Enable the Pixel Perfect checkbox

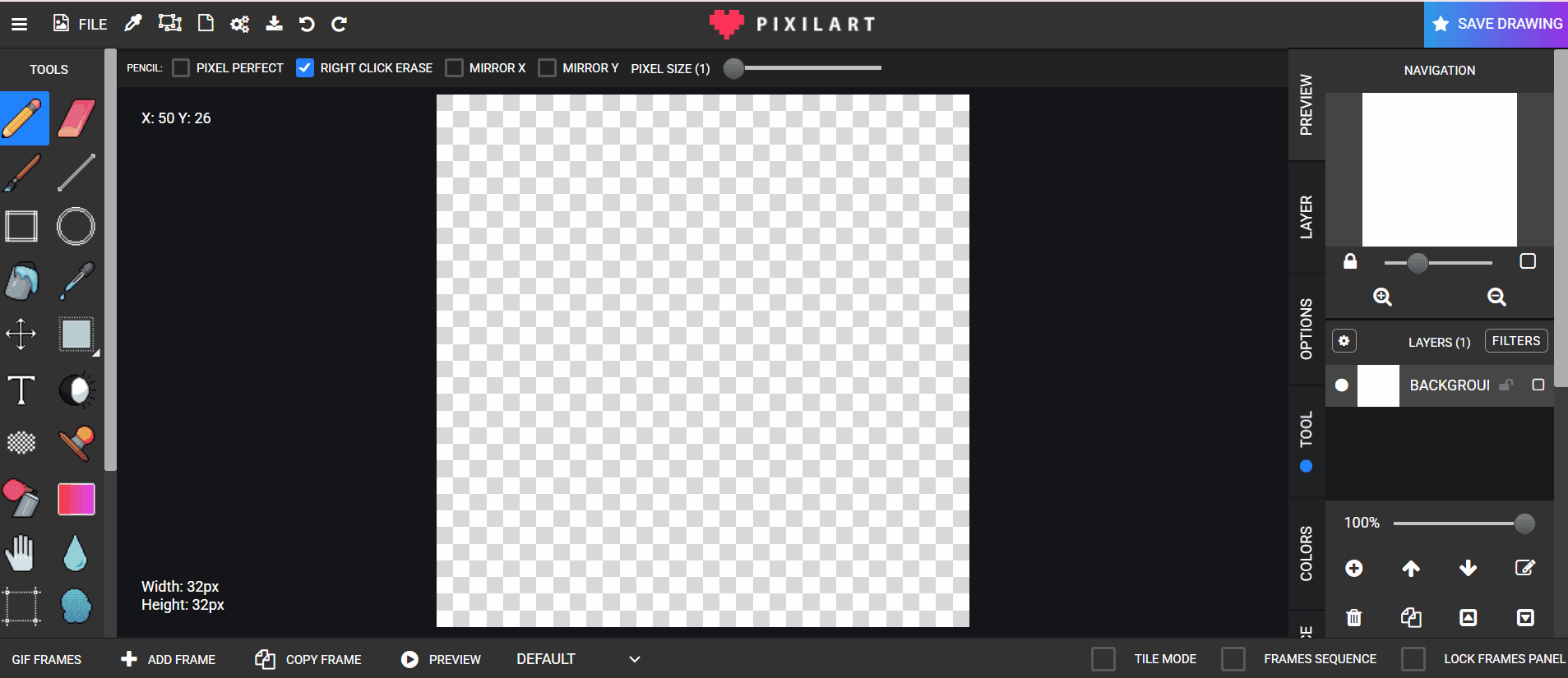181,68
